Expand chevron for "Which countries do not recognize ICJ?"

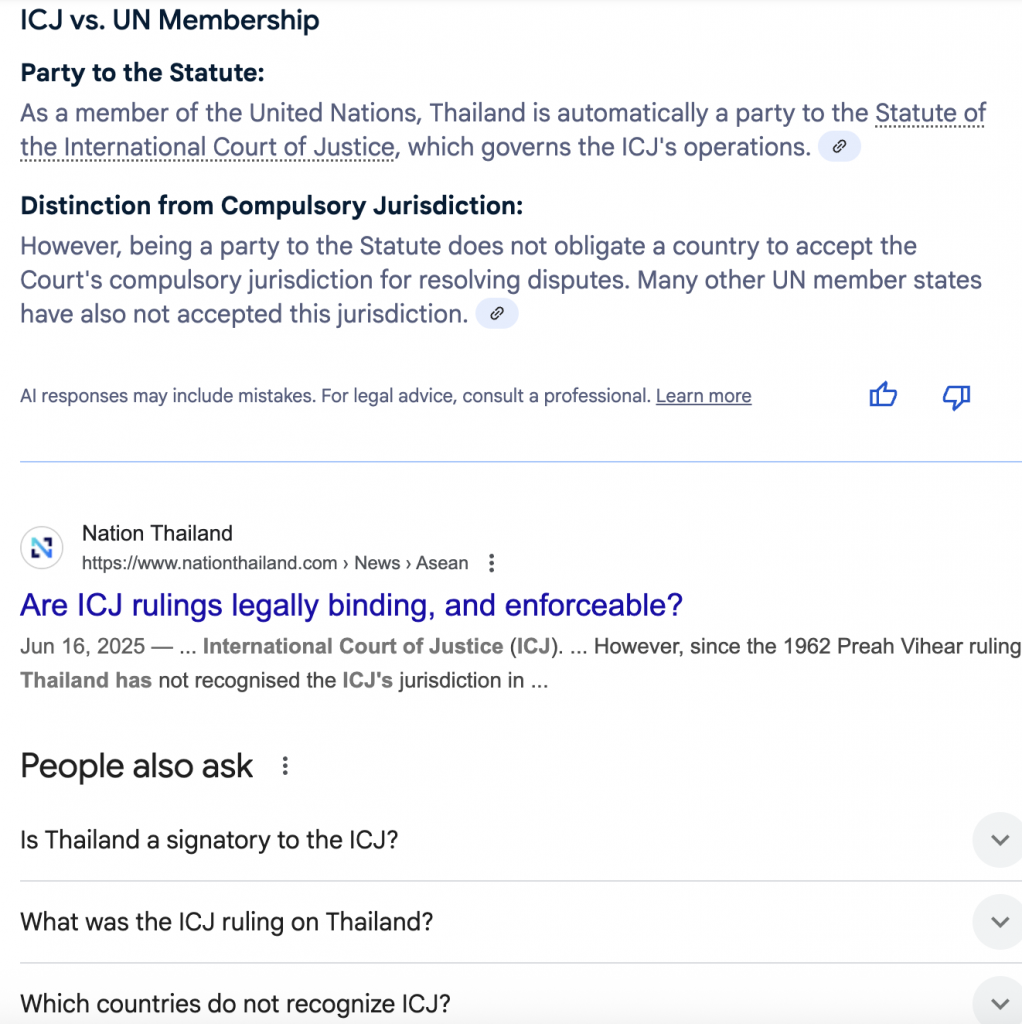coord(999,1002)
